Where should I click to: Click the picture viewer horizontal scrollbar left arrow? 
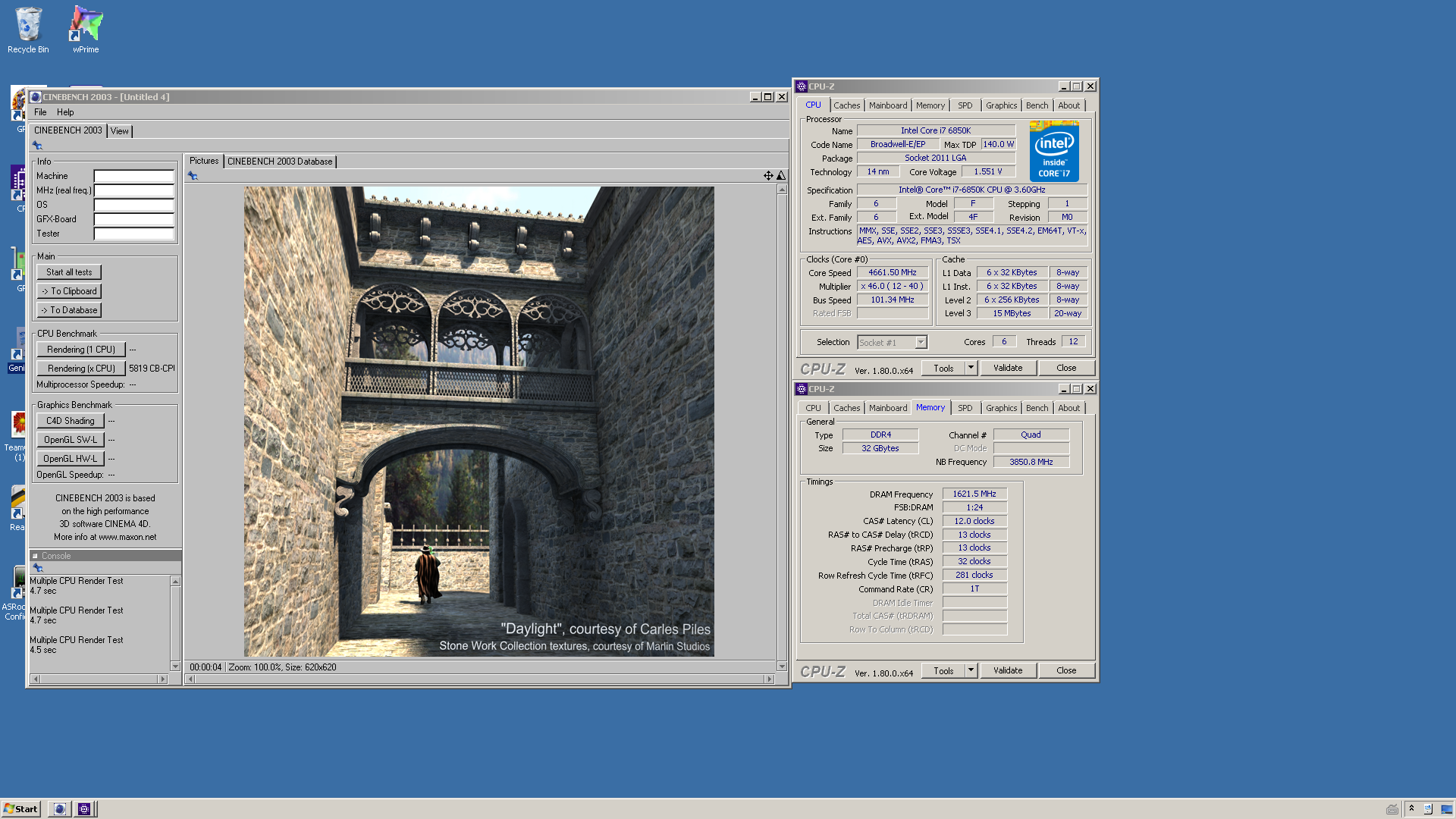point(190,679)
